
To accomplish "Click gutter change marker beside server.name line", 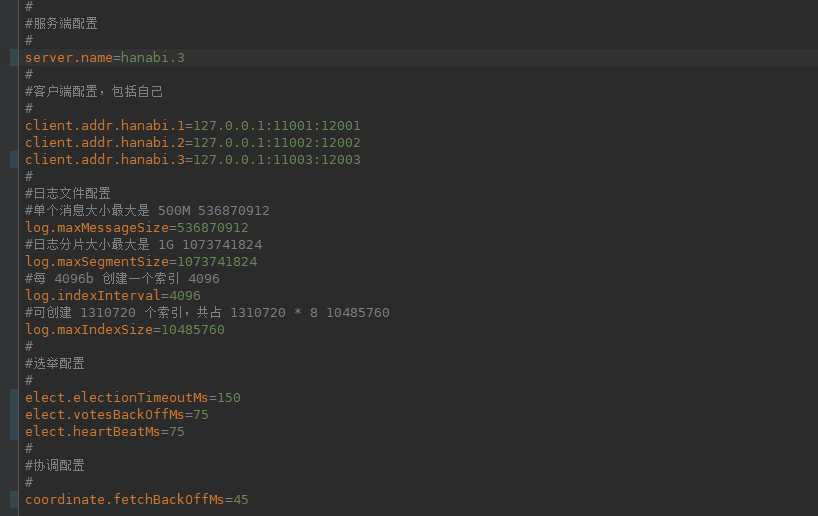I will pyautogui.click(x=12, y=58).
